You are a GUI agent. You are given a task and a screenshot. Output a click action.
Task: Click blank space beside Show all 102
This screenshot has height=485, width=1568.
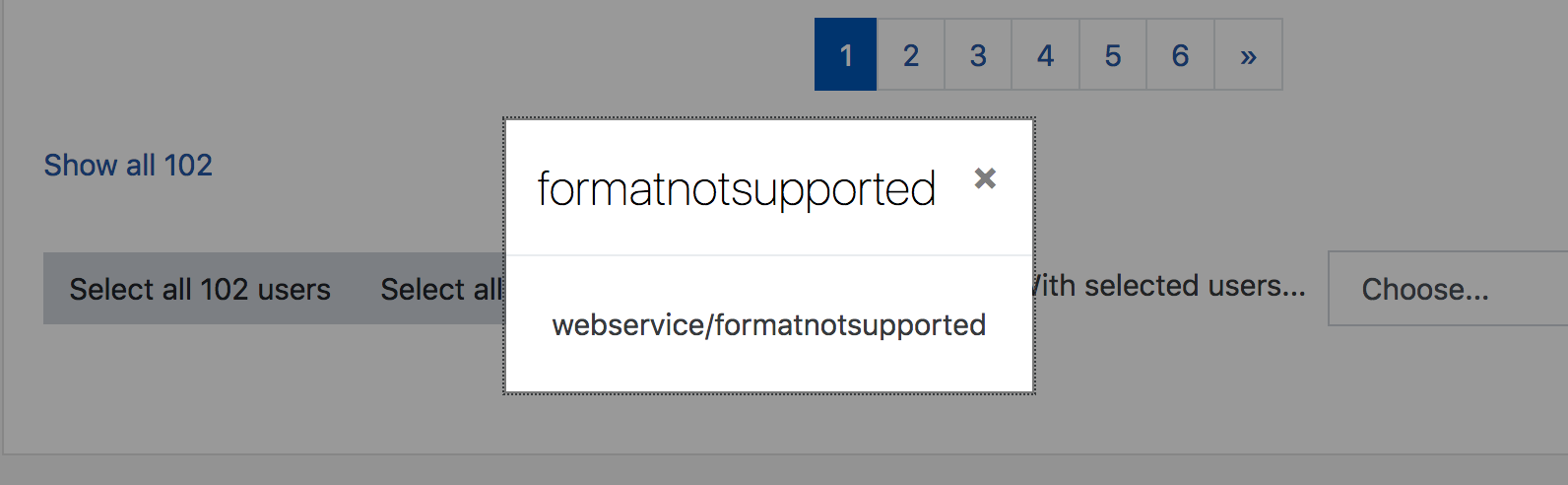(x=355, y=165)
